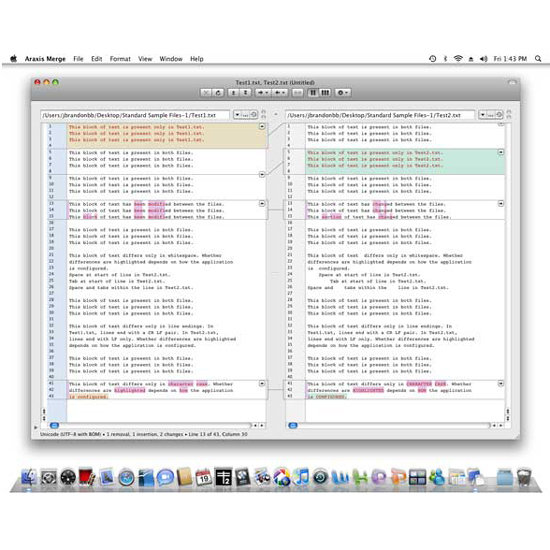The width and height of the screenshot is (550, 550).
Task: Open recent-files dropdown for Test1.txt path
Action: pos(237,115)
